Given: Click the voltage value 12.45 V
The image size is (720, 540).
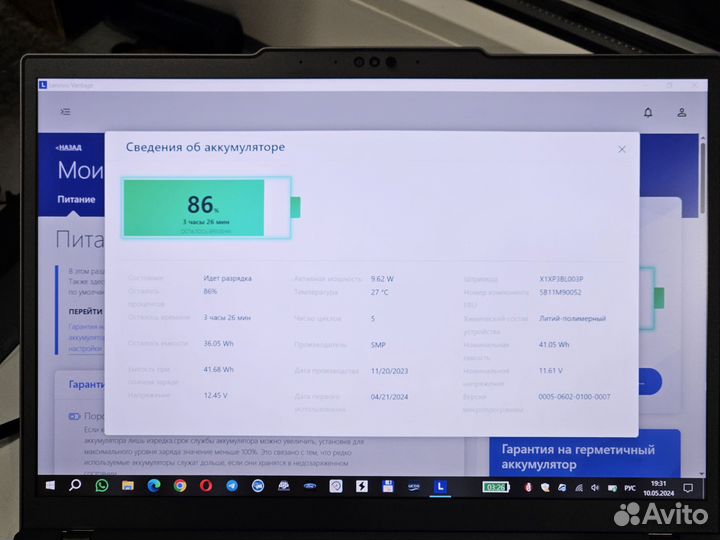Looking at the screenshot, I should pos(215,395).
